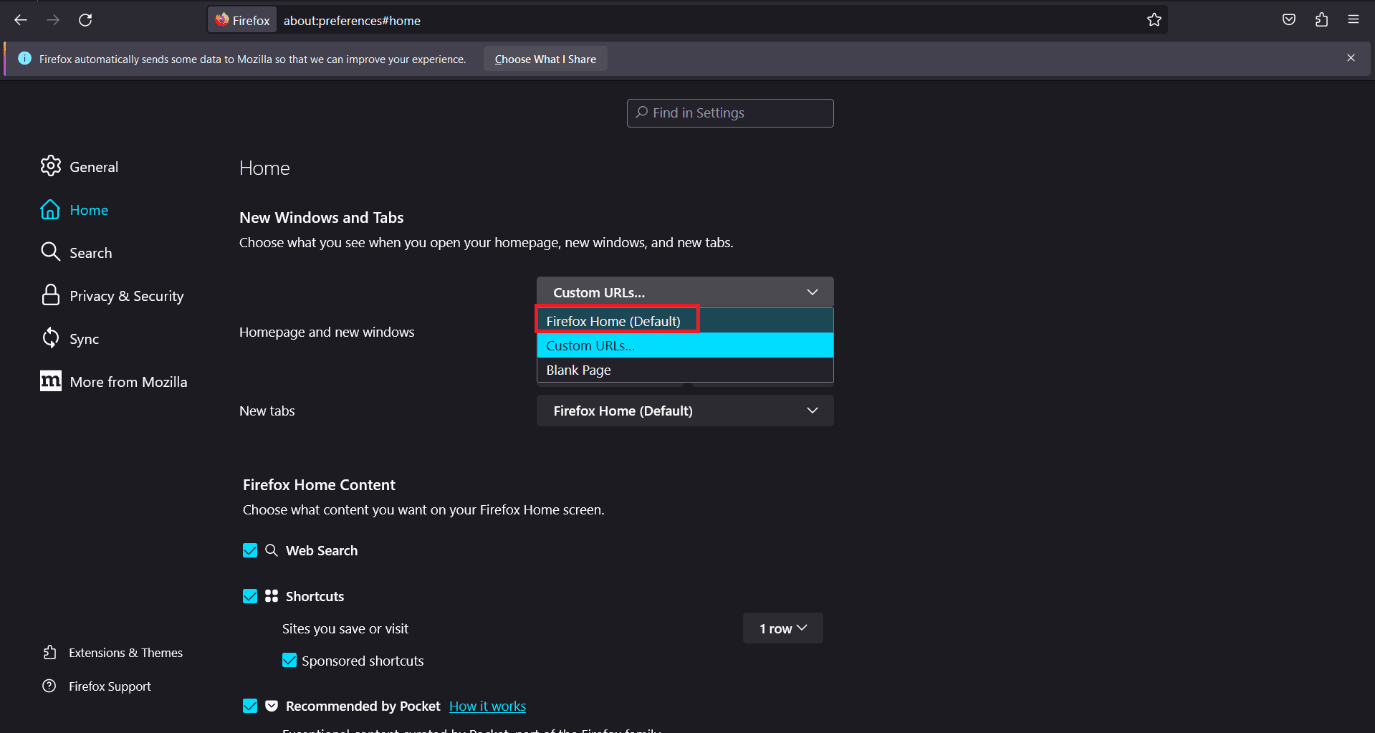Click the Extensions & Themes icon
The height and width of the screenshot is (733, 1375).
pos(50,653)
